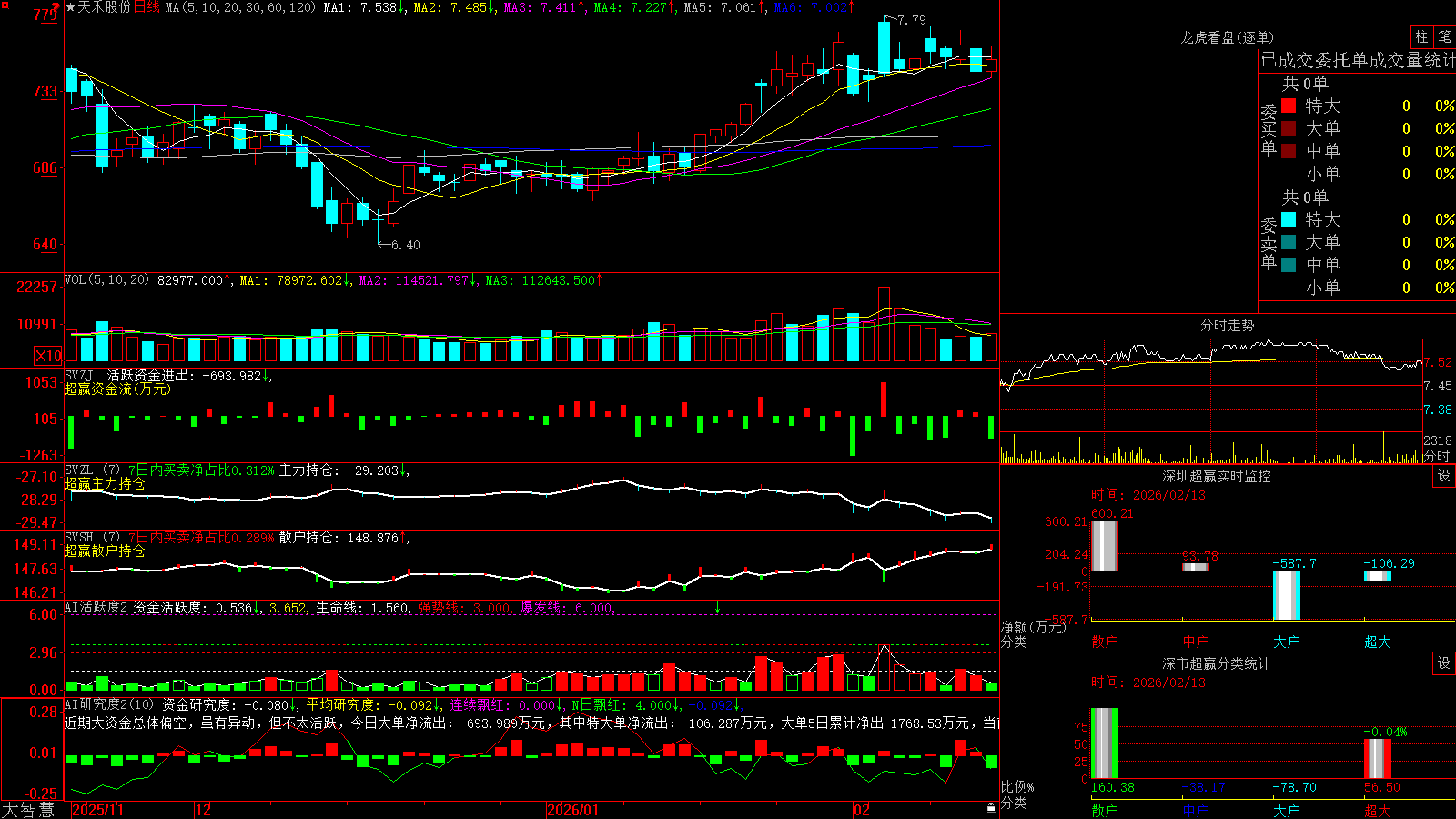Open the MA(5,10,20,30,60,120) indicator parameters
This screenshot has height=819, width=1456.
(x=240, y=7)
